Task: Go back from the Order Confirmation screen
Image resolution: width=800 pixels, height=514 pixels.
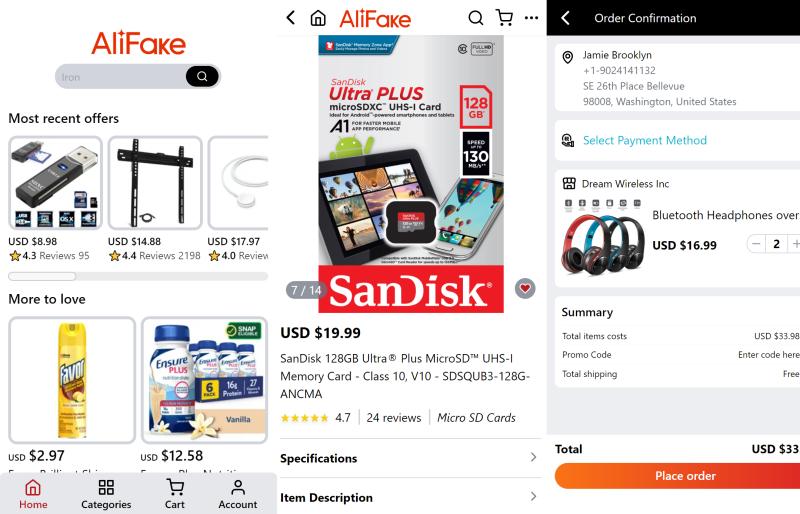Action: tap(565, 18)
